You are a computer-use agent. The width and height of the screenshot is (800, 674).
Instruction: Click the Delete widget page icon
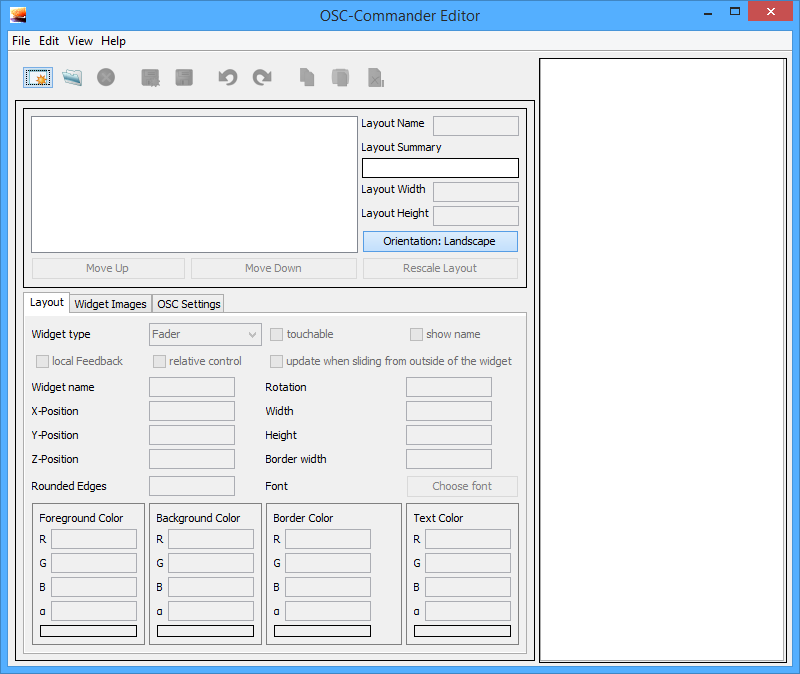click(376, 78)
